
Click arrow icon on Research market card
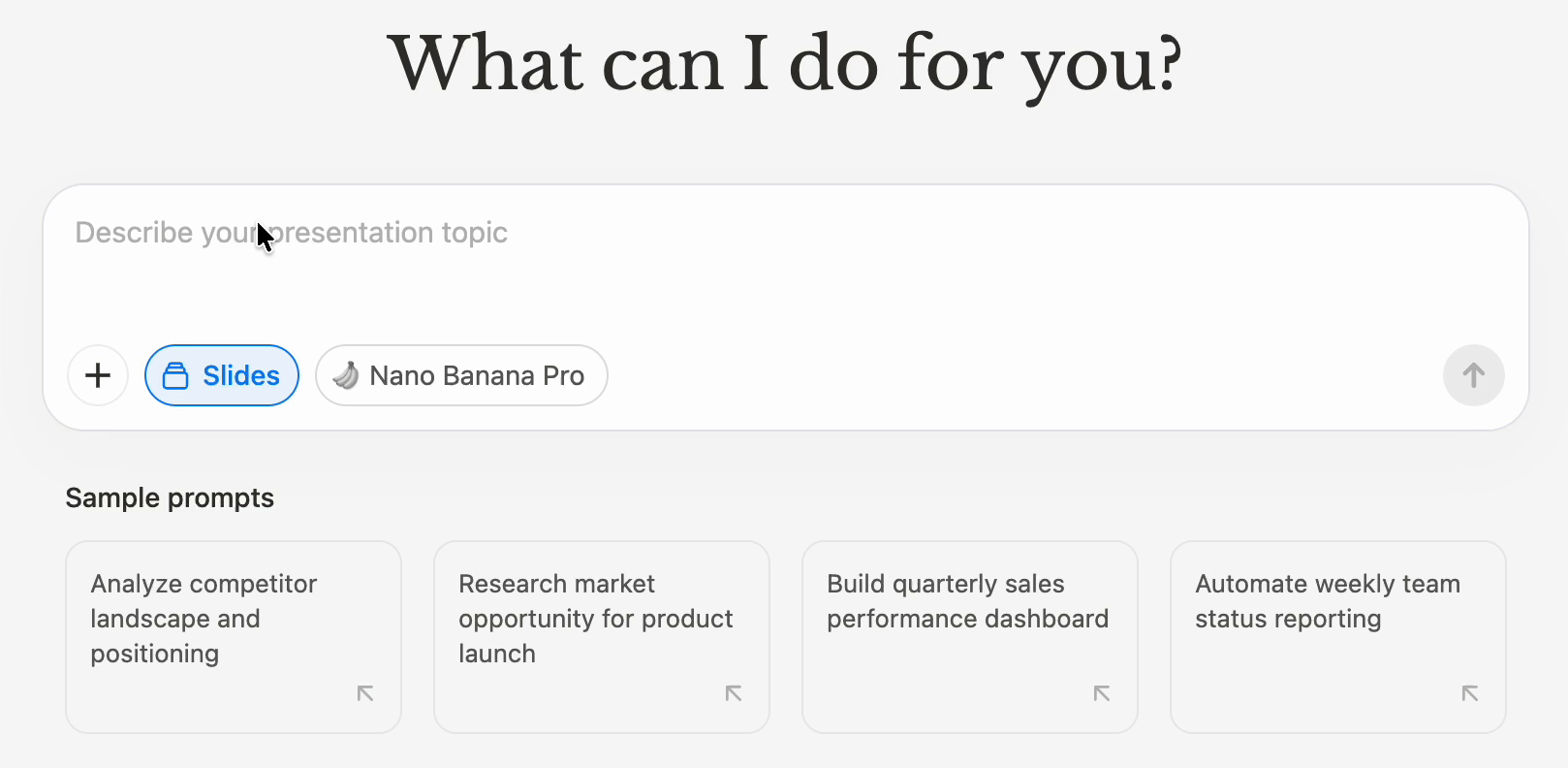[734, 693]
